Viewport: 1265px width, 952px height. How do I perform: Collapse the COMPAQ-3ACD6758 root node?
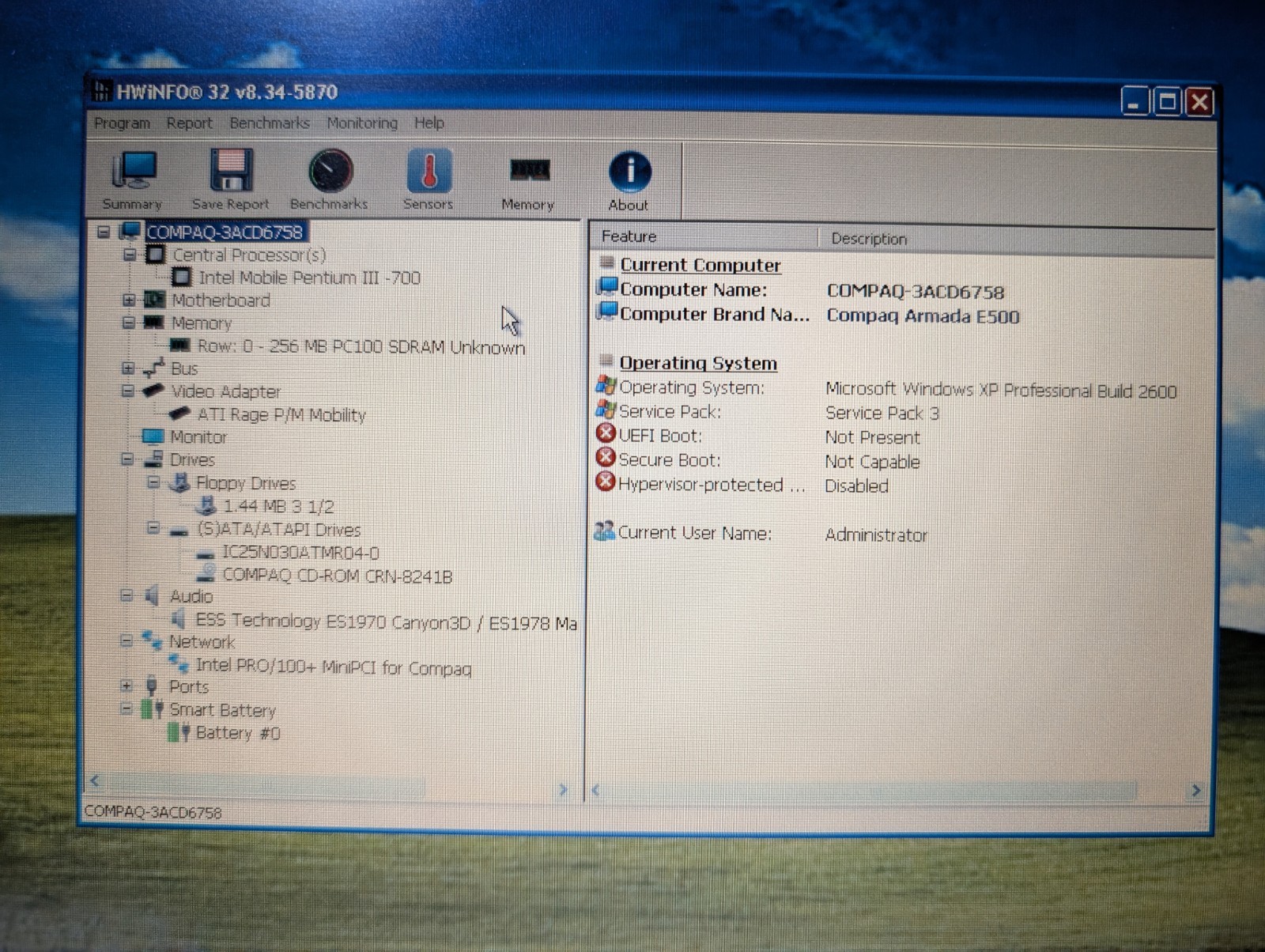[x=104, y=232]
